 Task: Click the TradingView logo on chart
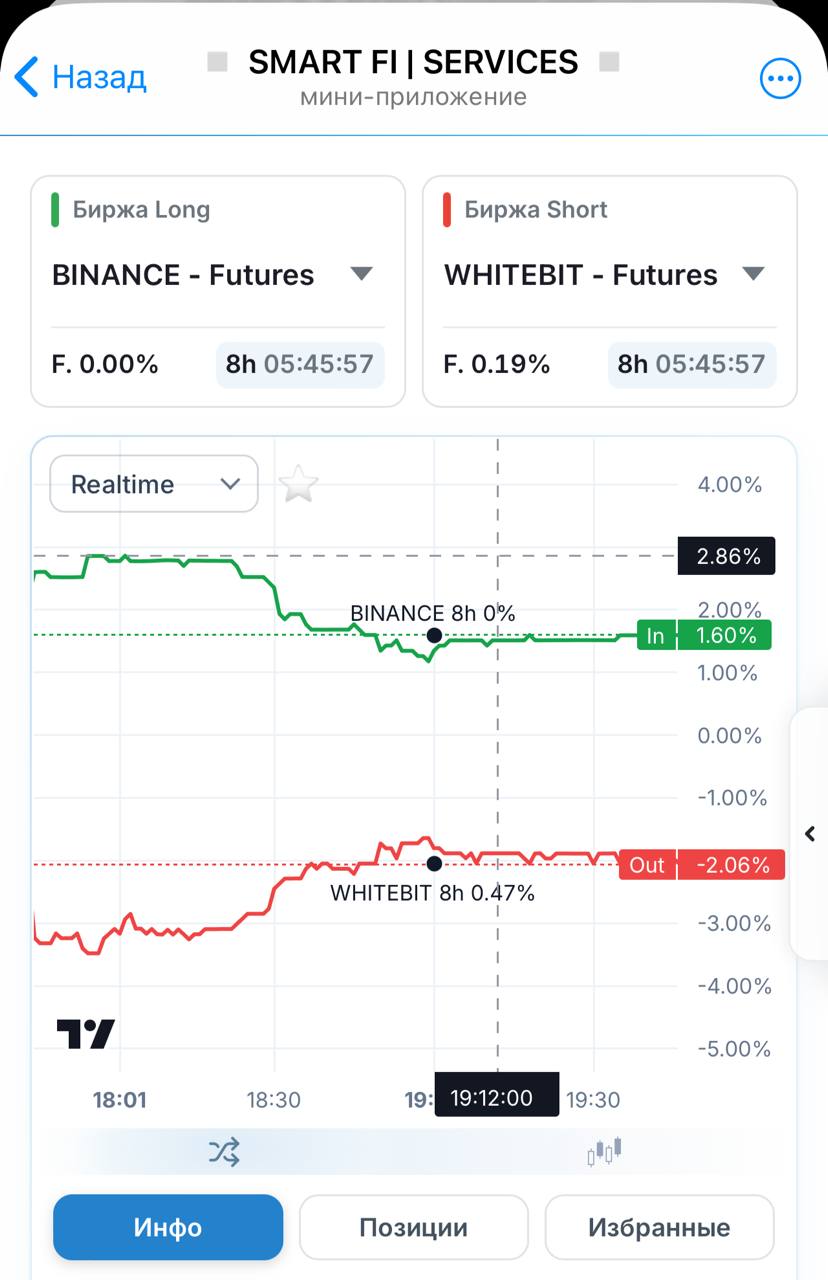click(86, 1034)
